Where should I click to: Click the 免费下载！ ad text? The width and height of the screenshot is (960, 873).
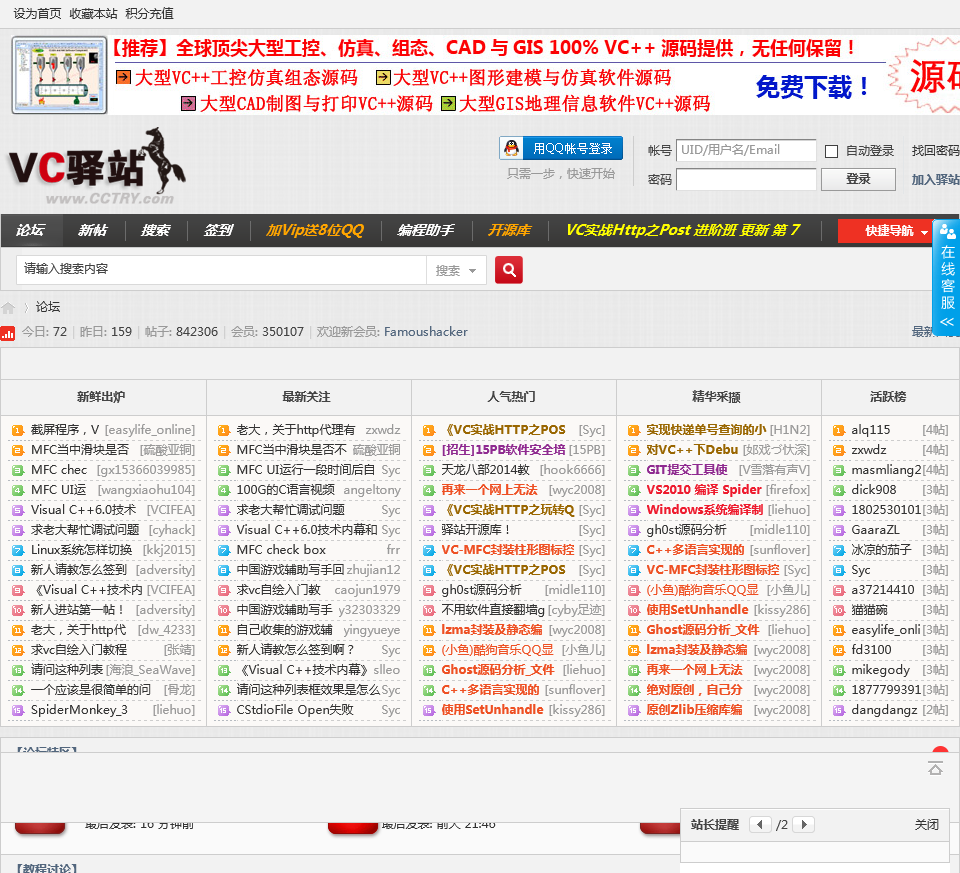(x=812, y=86)
